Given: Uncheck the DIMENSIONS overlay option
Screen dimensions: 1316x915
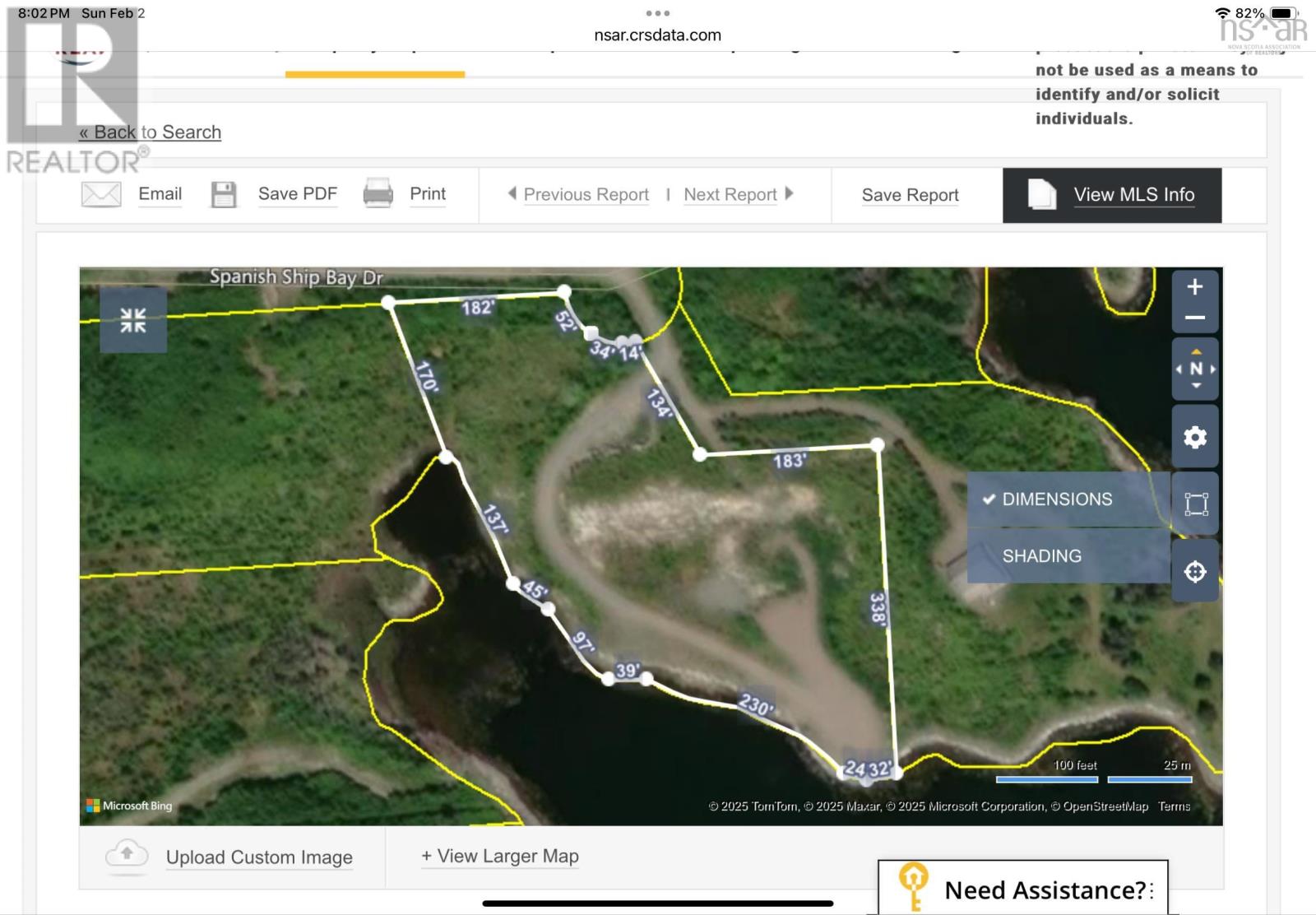Looking at the screenshot, I should (1056, 499).
